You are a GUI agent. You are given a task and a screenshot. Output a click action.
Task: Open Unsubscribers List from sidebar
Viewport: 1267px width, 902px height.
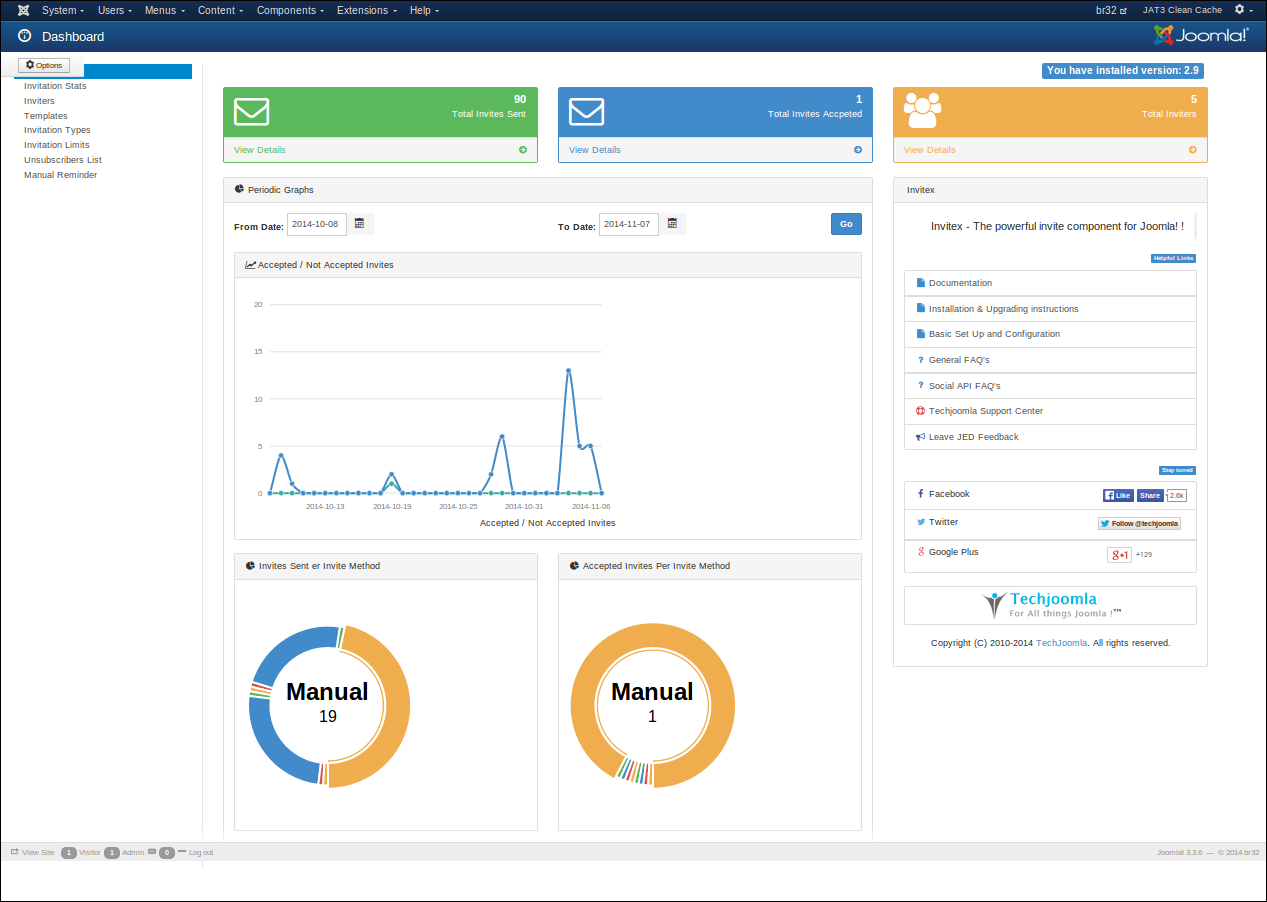[63, 160]
